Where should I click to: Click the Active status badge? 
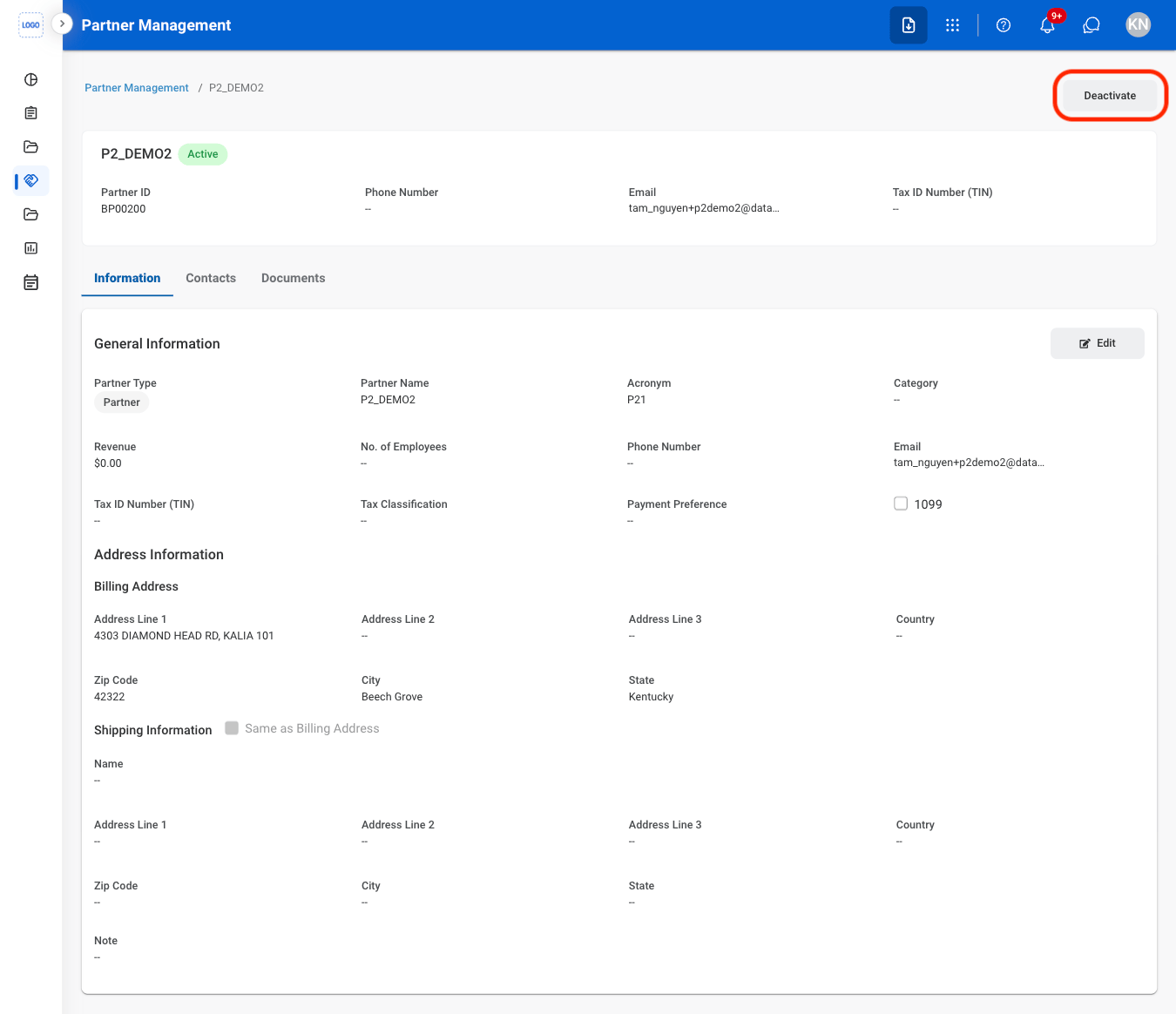tap(203, 154)
